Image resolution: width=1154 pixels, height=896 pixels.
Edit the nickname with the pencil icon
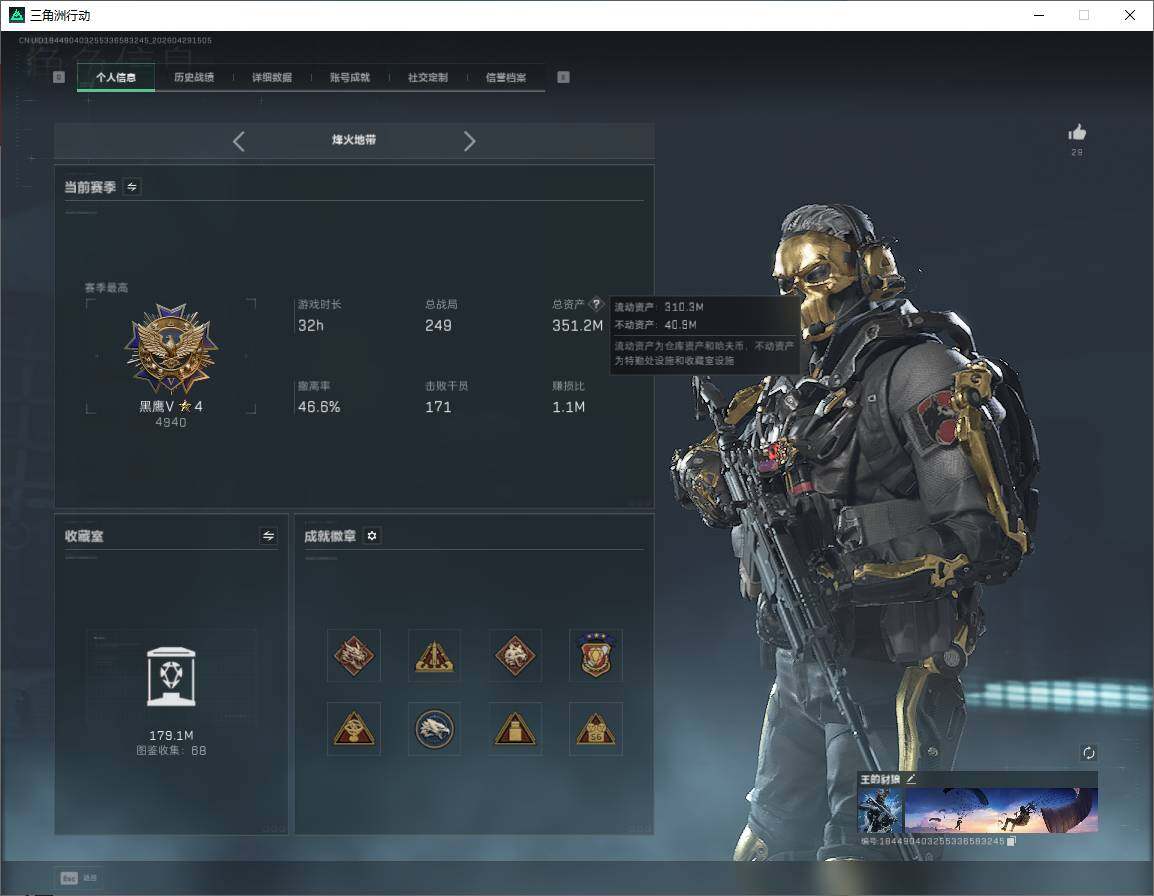point(911,778)
